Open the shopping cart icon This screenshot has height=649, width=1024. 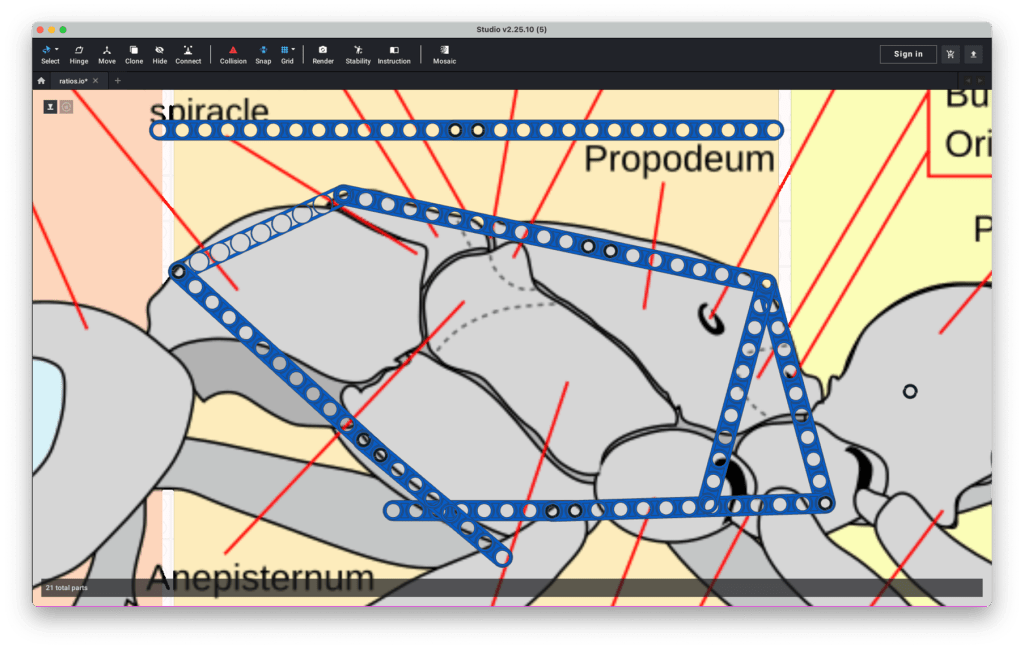pyautogui.click(x=950, y=54)
